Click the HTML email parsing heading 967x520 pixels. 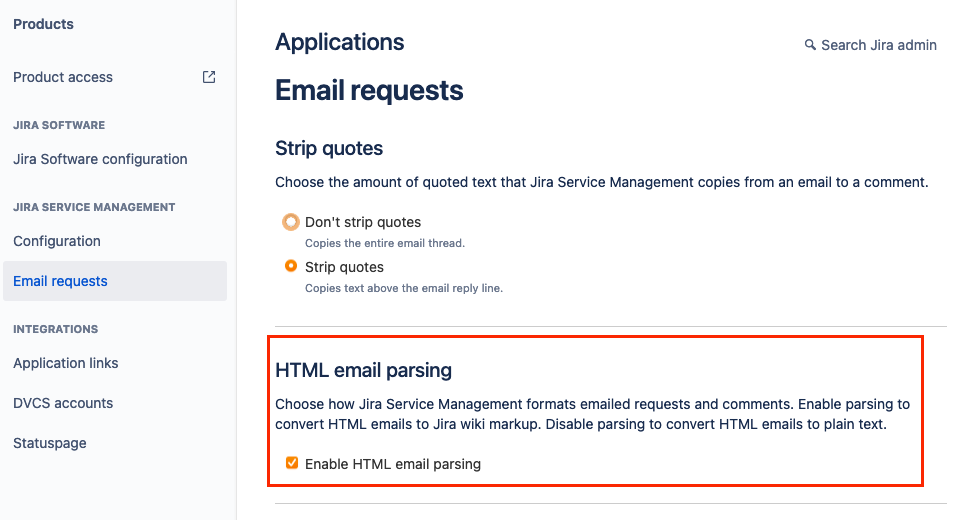pyautogui.click(x=363, y=370)
